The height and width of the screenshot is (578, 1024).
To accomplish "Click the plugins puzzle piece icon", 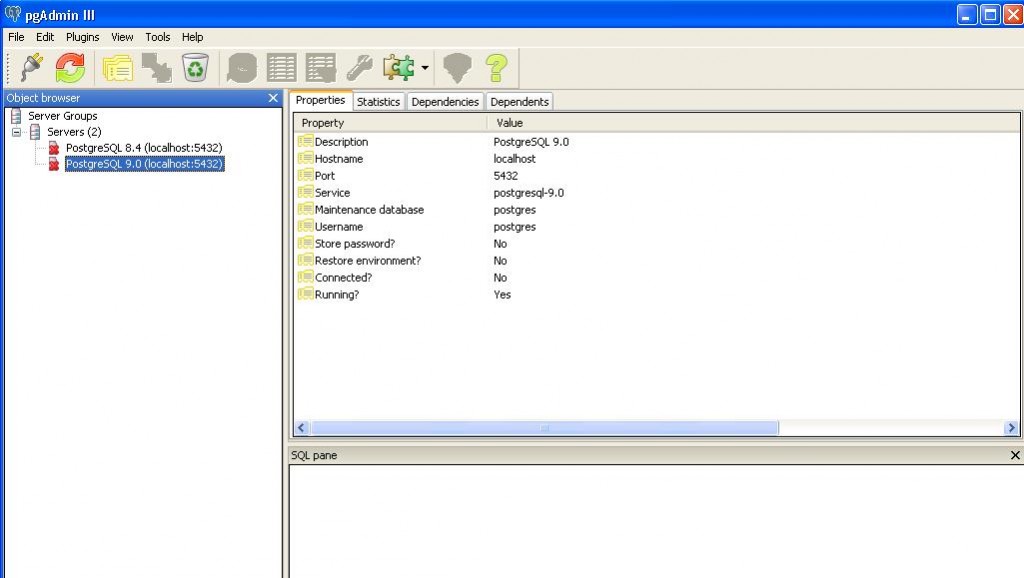I will (x=398, y=68).
